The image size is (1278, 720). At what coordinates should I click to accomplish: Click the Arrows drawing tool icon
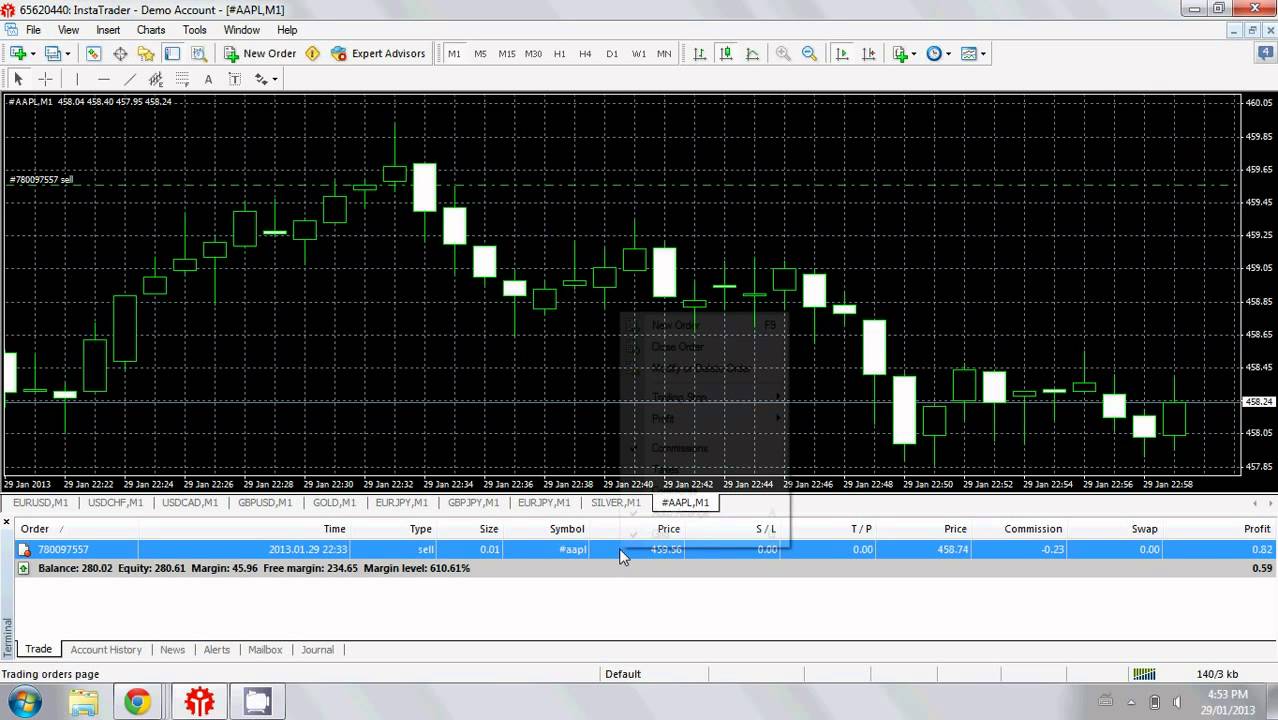tap(261, 79)
